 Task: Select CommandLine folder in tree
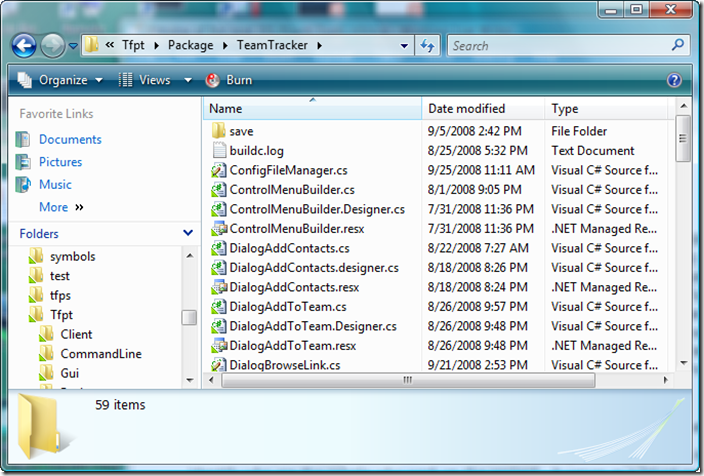(101, 354)
